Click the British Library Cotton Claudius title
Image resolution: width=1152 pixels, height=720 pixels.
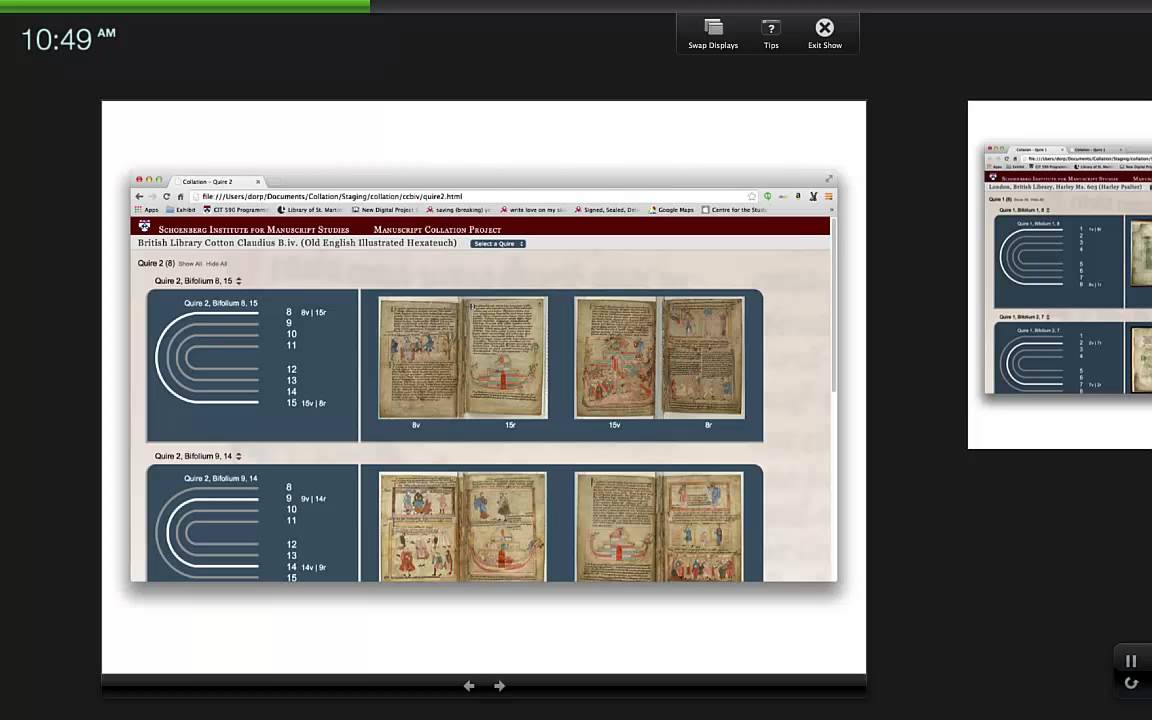pos(297,243)
